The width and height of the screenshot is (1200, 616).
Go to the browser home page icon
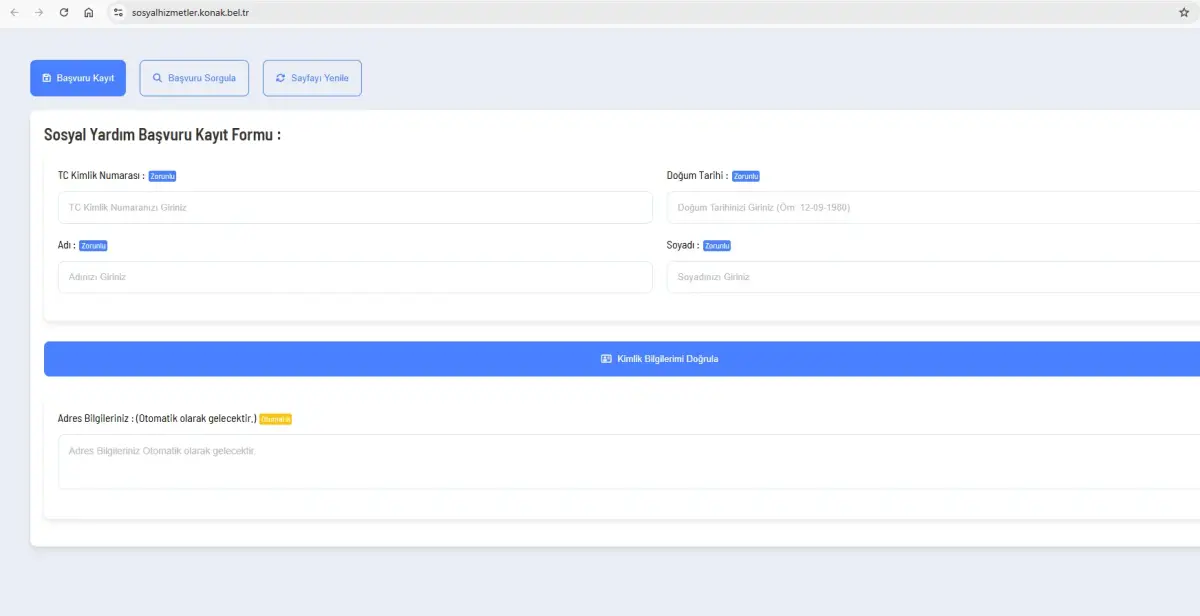[89, 13]
